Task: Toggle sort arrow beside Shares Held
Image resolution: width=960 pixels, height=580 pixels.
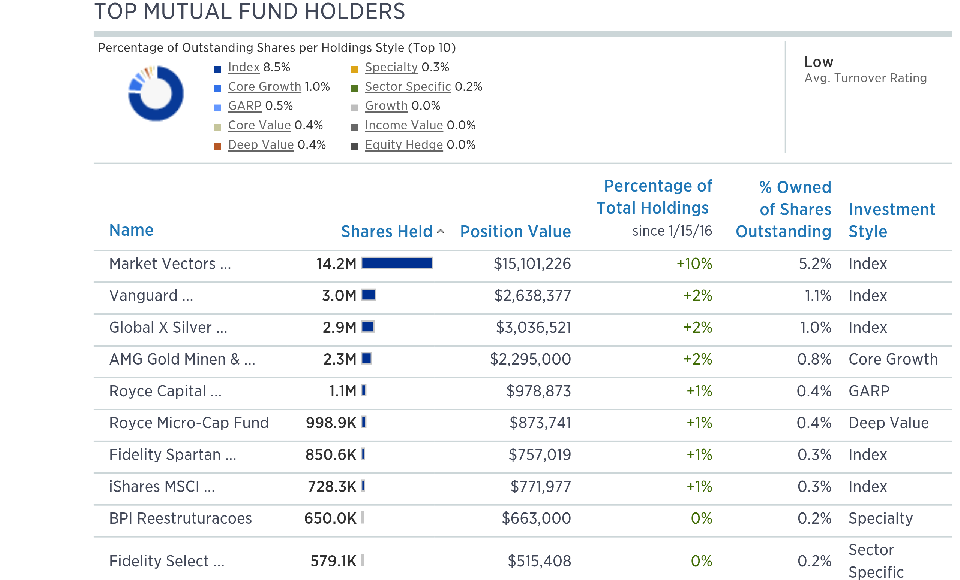Action: pos(441,232)
